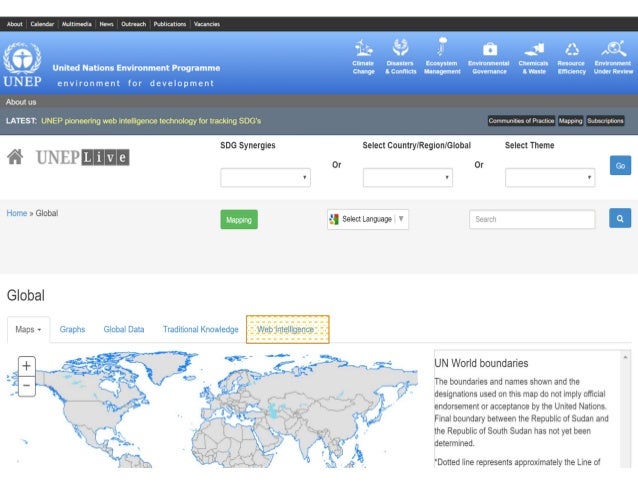Switch to the Traditional Knowledge tab

point(201,329)
